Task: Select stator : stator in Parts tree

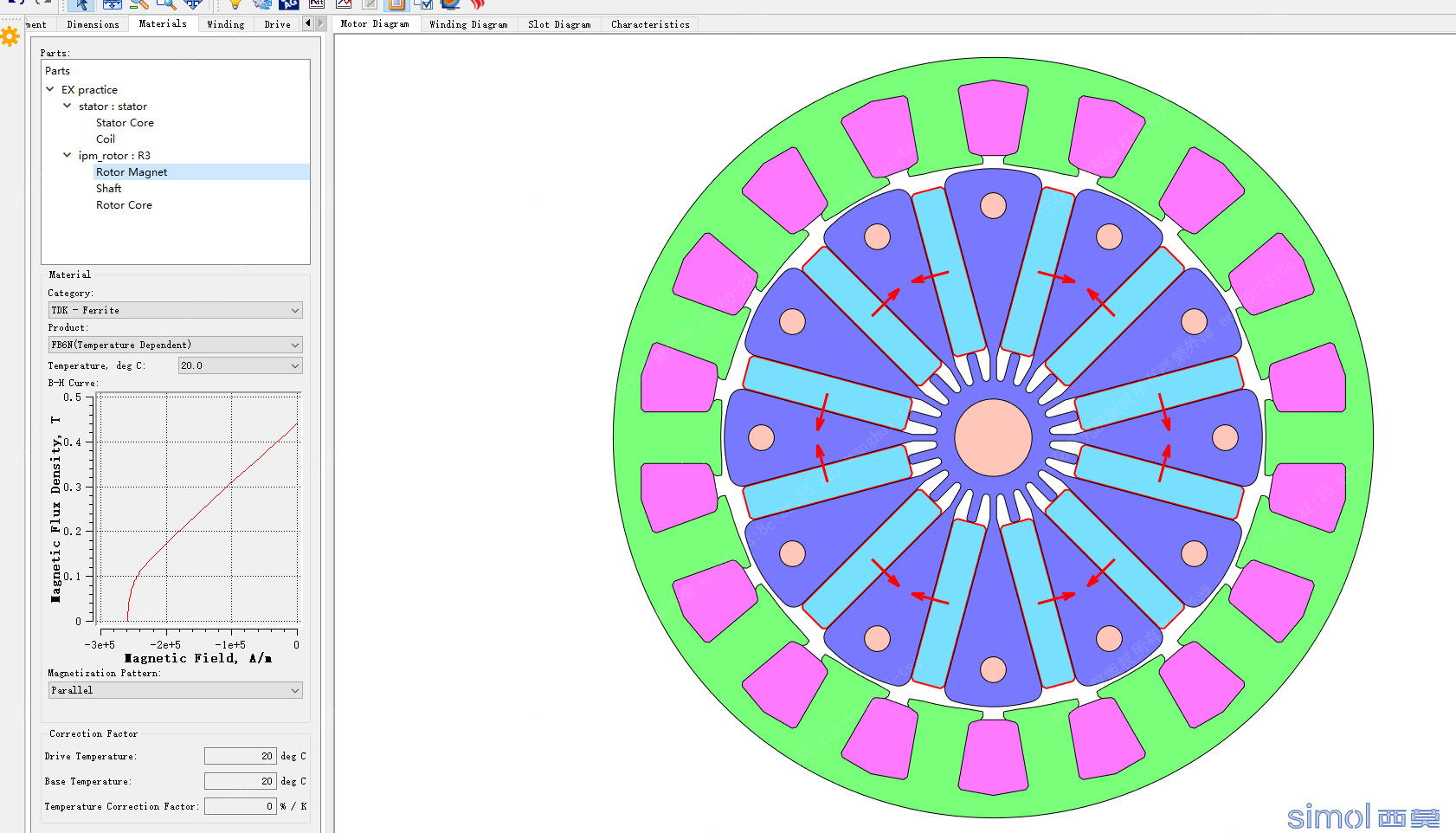Action: pyautogui.click(x=113, y=107)
